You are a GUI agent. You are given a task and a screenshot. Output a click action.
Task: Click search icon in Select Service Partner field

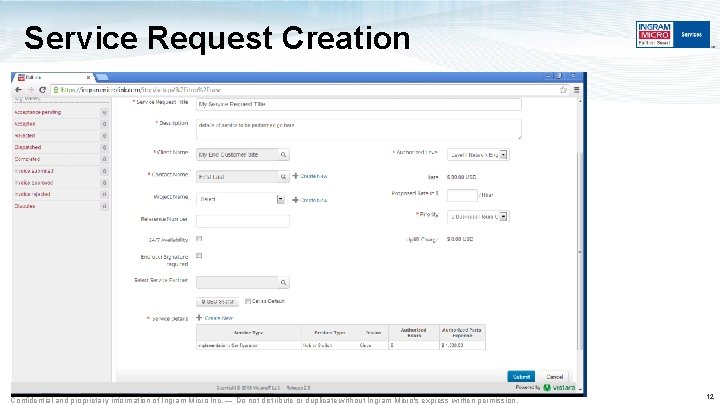coord(283,282)
